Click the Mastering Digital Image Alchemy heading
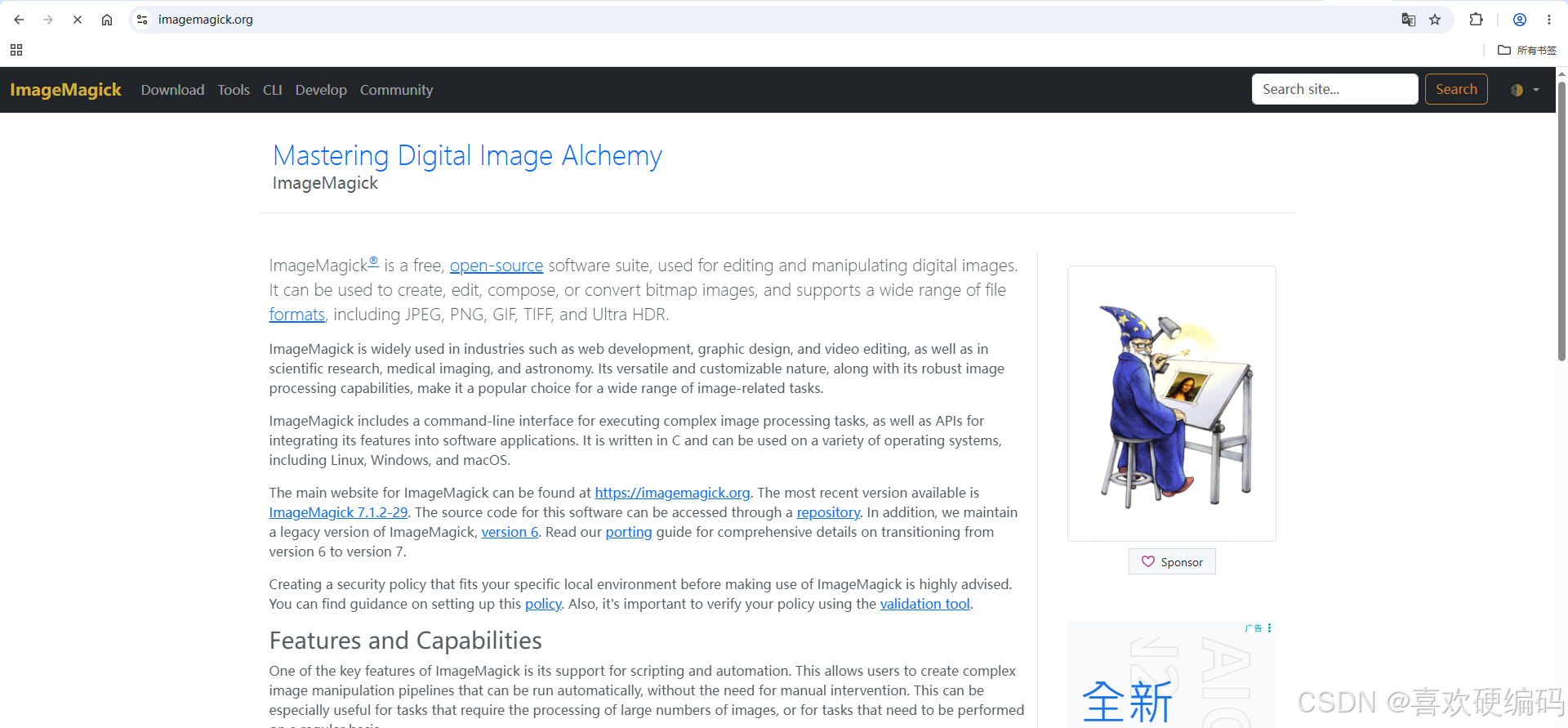 [x=467, y=155]
